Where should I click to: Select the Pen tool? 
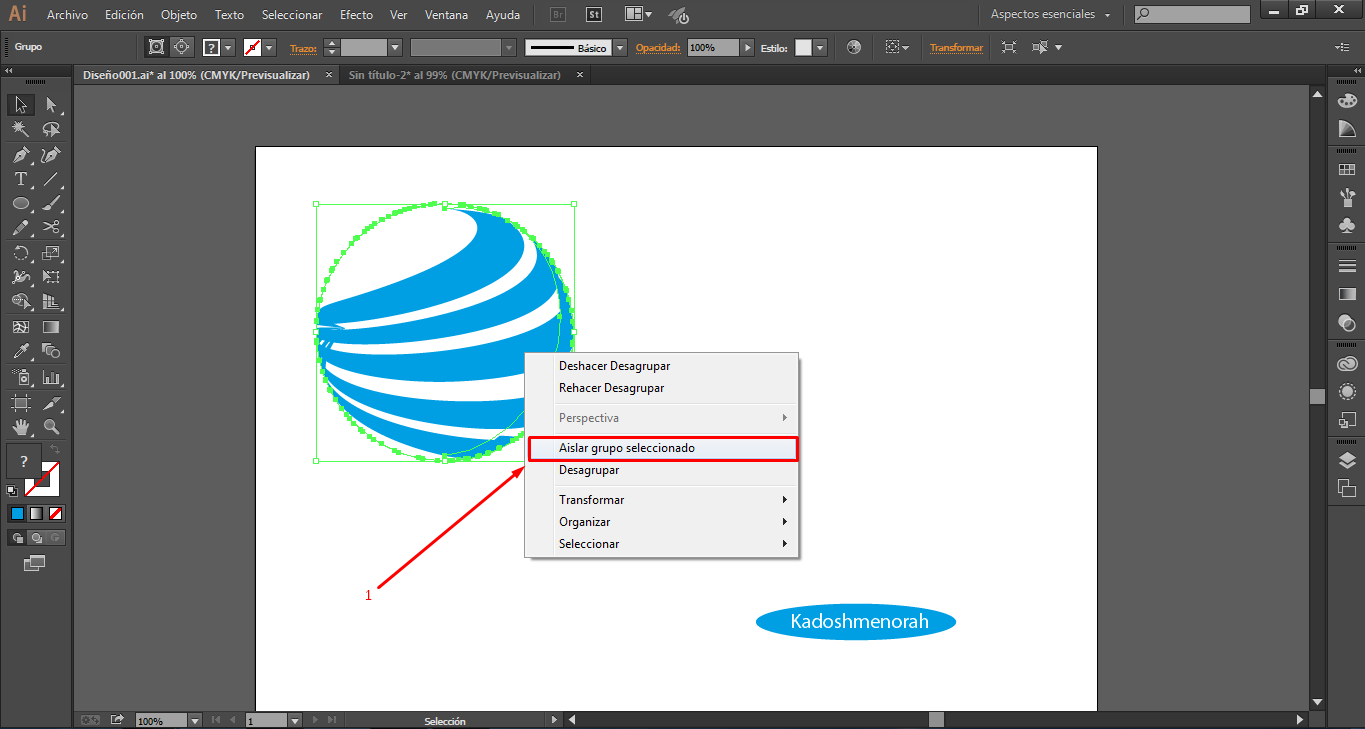click(20, 155)
